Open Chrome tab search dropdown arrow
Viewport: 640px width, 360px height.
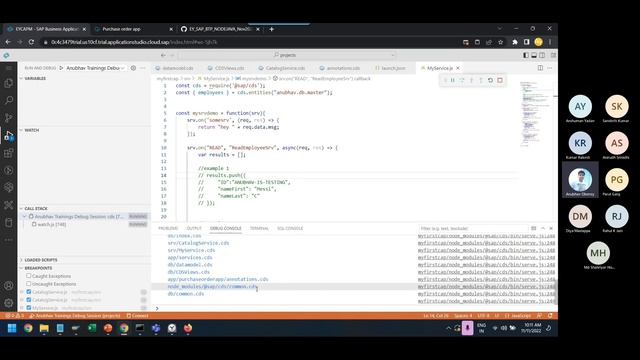pos(500,29)
